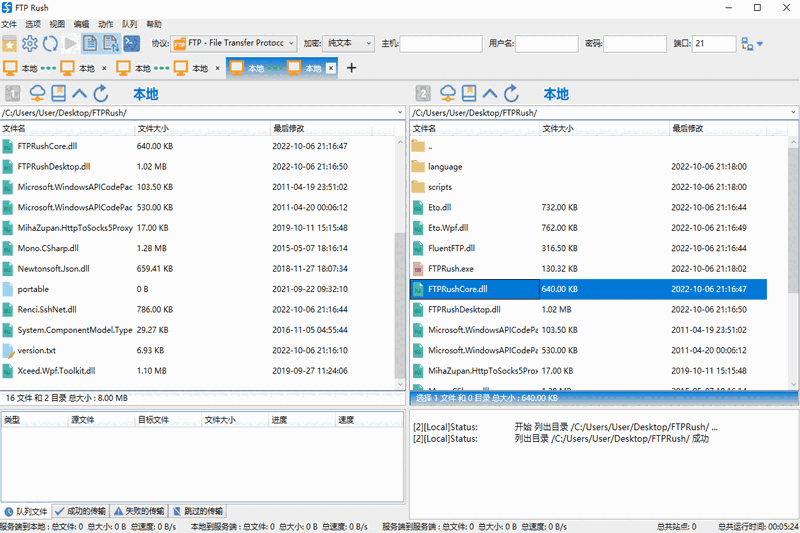Click left pane refresh icon
Viewport: 800px width, 533px height.
click(x=100, y=94)
